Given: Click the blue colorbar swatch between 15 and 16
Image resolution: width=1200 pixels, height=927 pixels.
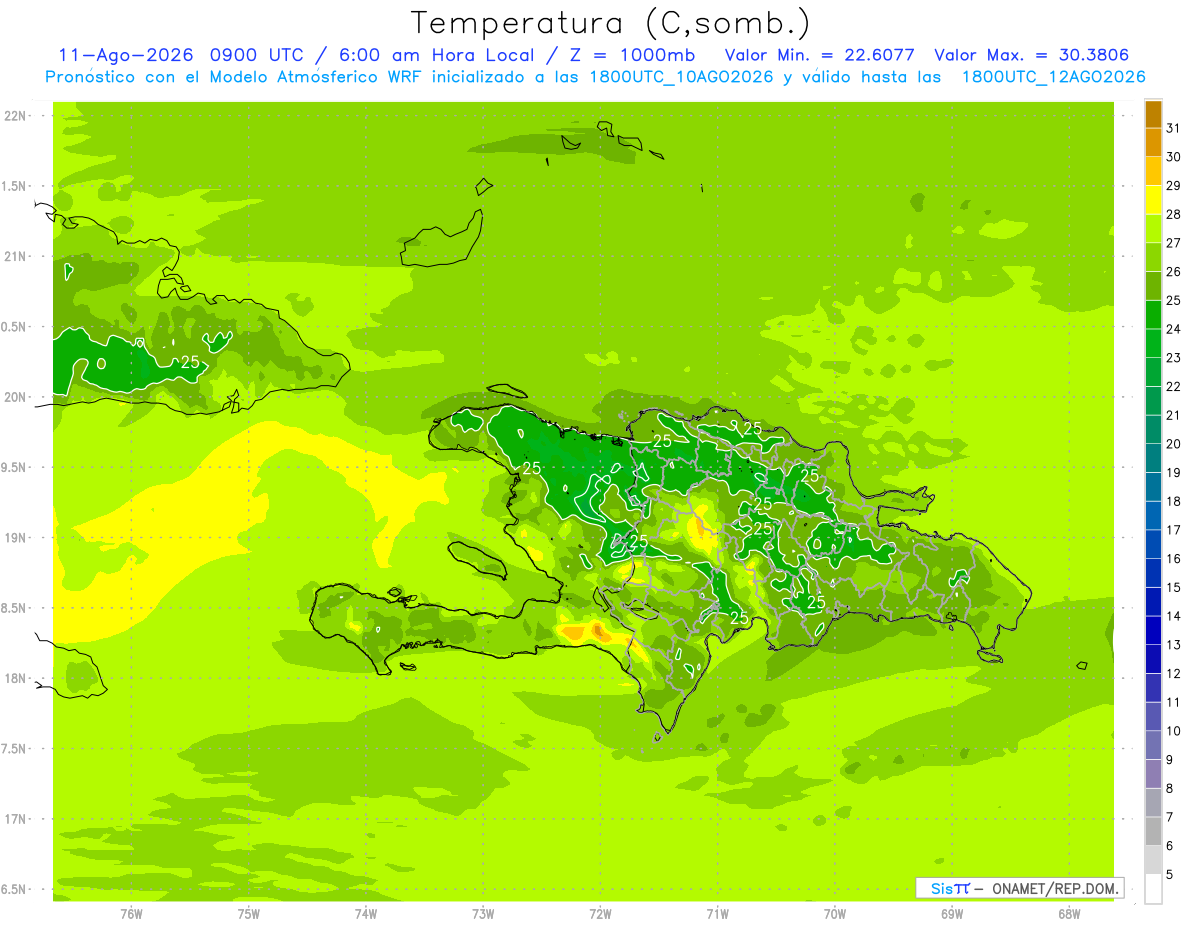Looking at the screenshot, I should [1153, 573].
